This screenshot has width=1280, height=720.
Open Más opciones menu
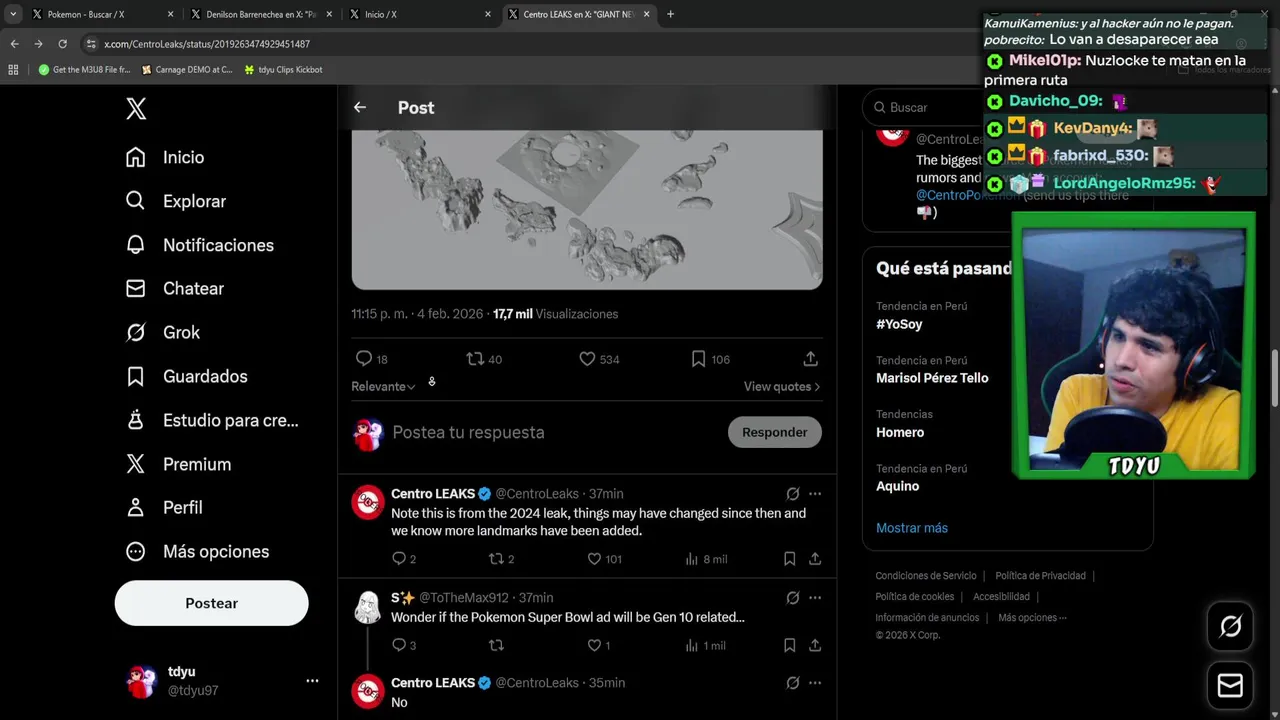point(198,551)
